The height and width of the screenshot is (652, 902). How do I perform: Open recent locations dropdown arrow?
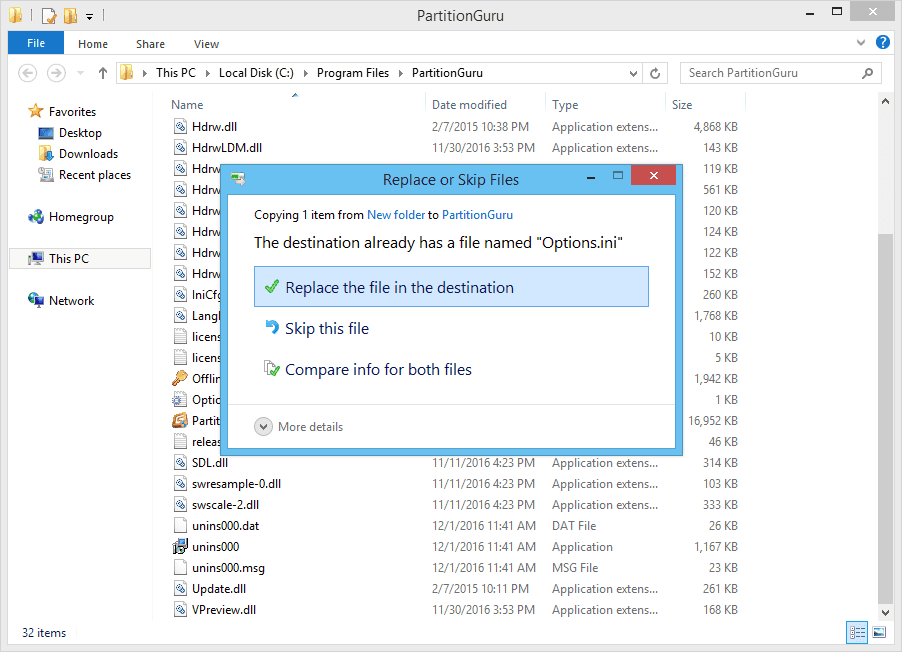tap(81, 73)
